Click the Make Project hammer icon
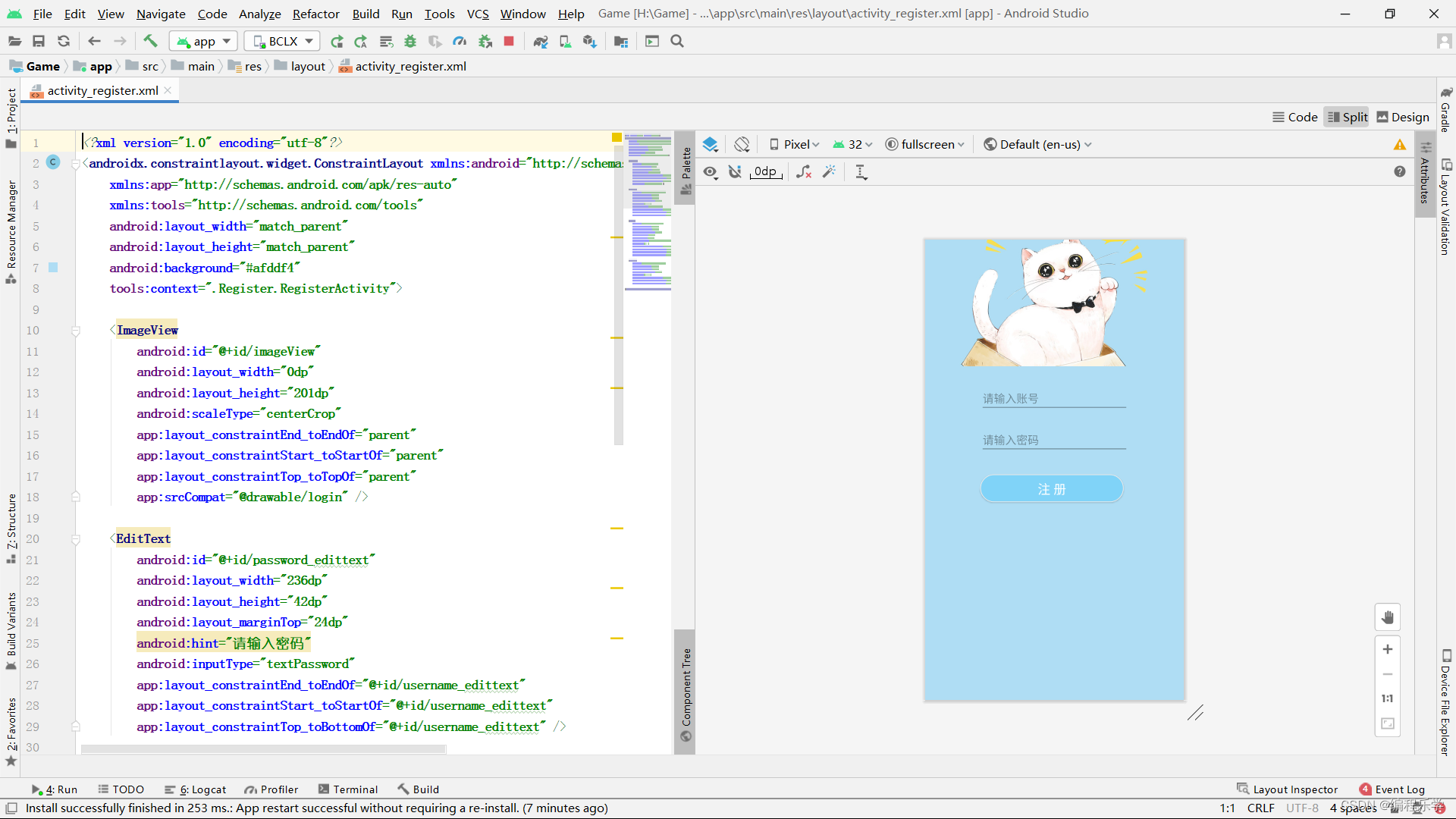Viewport: 1456px width, 819px height. click(150, 41)
